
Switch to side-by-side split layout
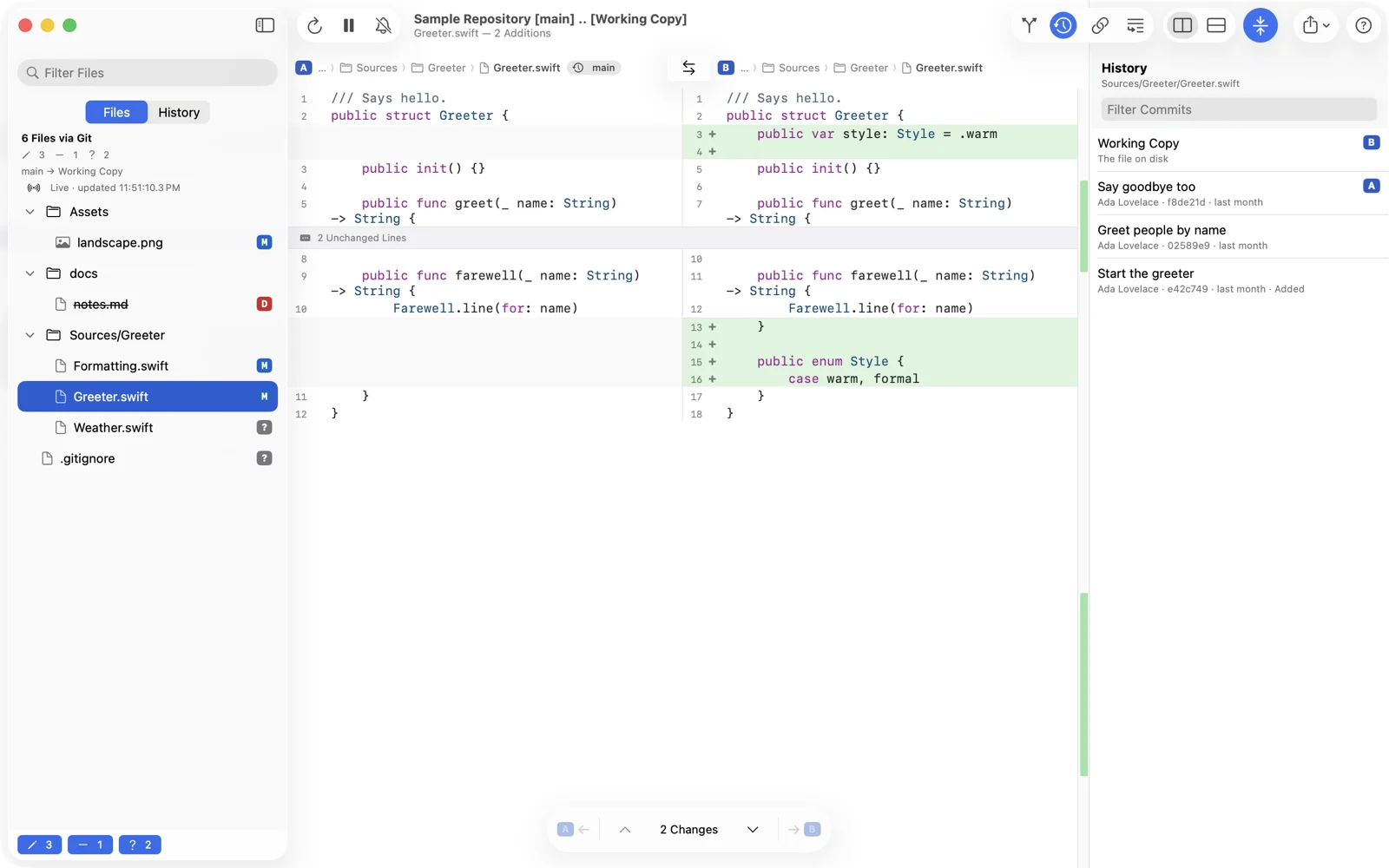[1182, 25]
